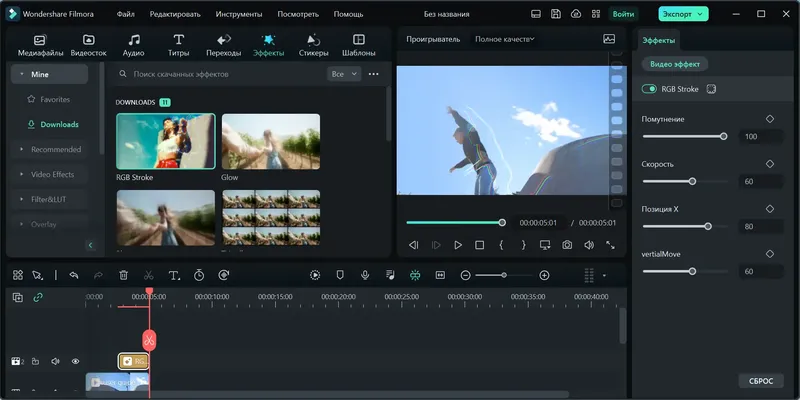
Task: Mute the effect track with the speaker icon
Action: (55, 361)
